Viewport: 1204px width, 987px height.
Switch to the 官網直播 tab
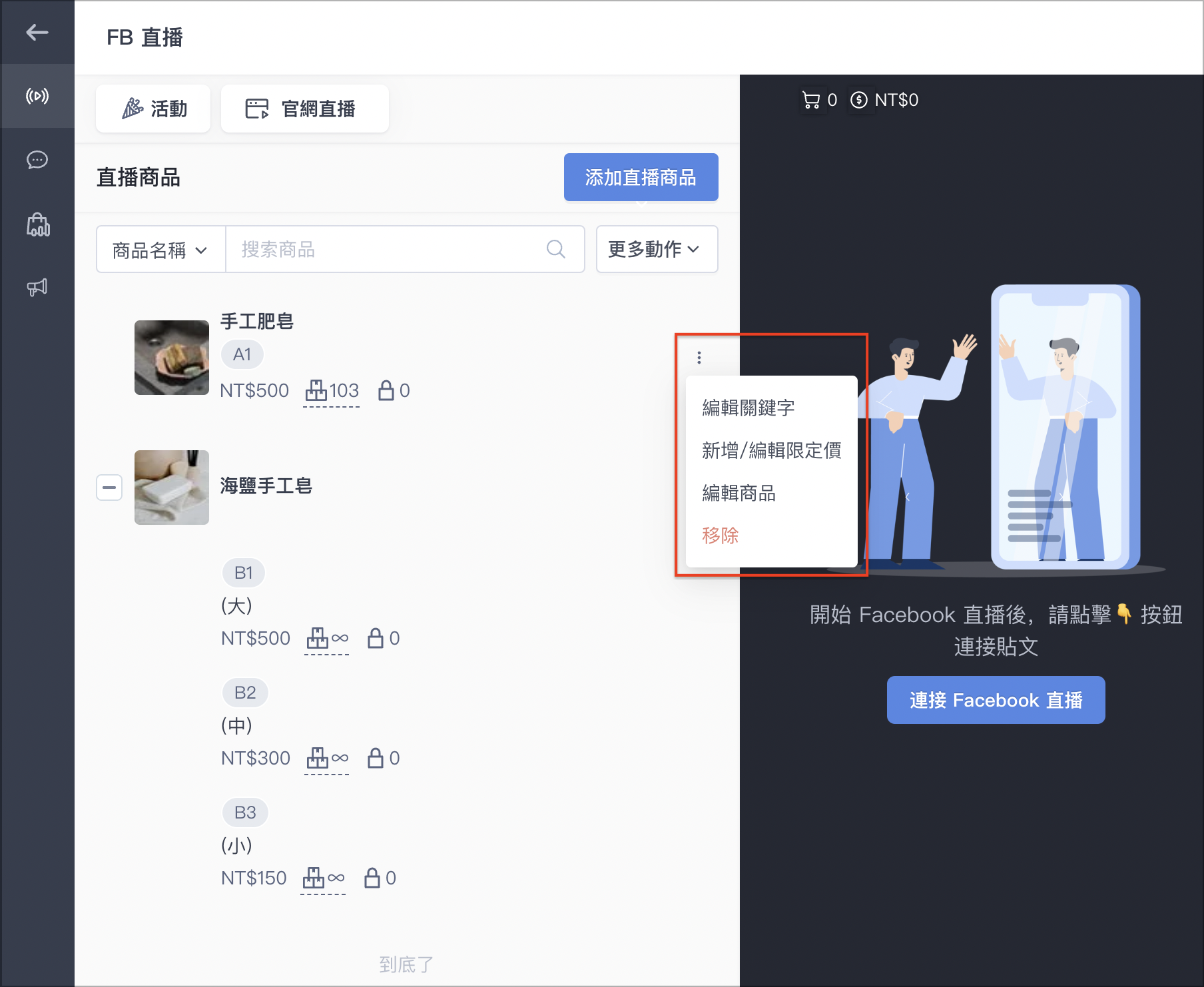click(x=305, y=109)
